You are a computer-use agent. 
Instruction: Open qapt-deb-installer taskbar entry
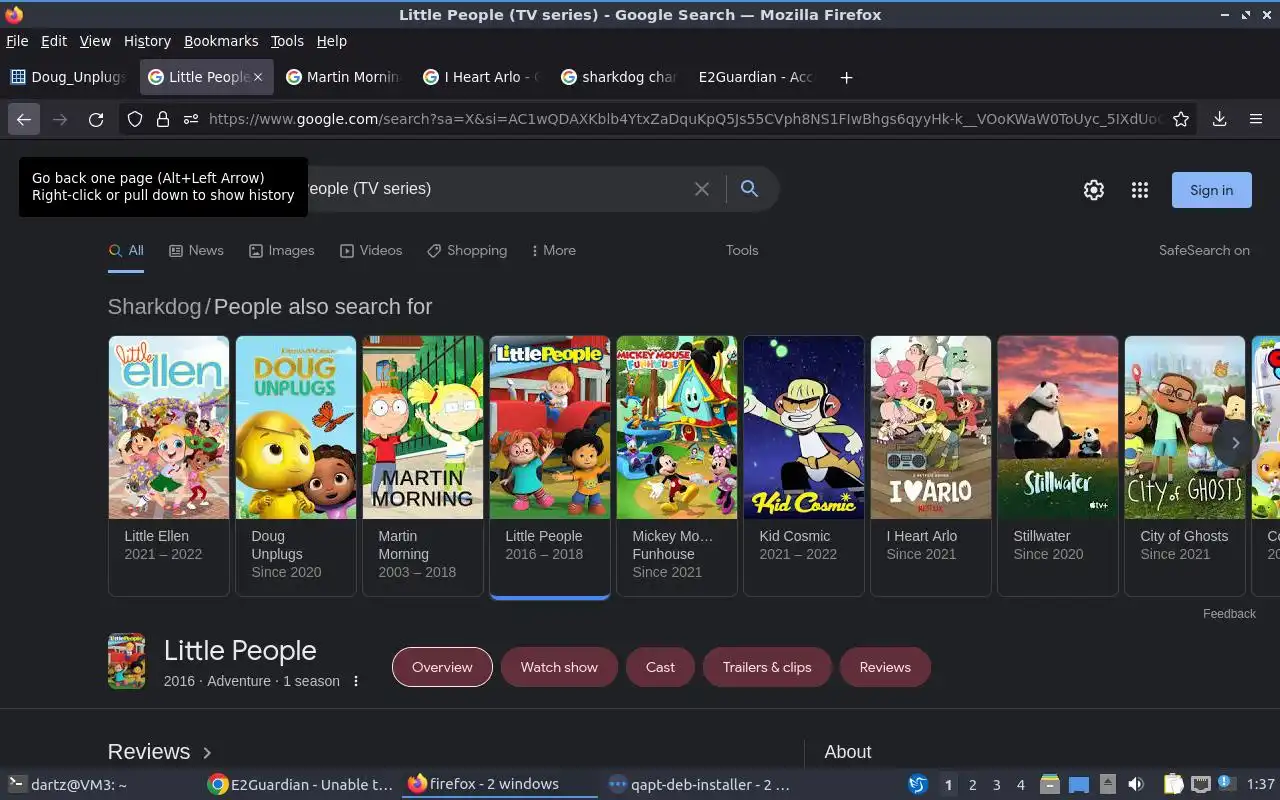(699, 785)
